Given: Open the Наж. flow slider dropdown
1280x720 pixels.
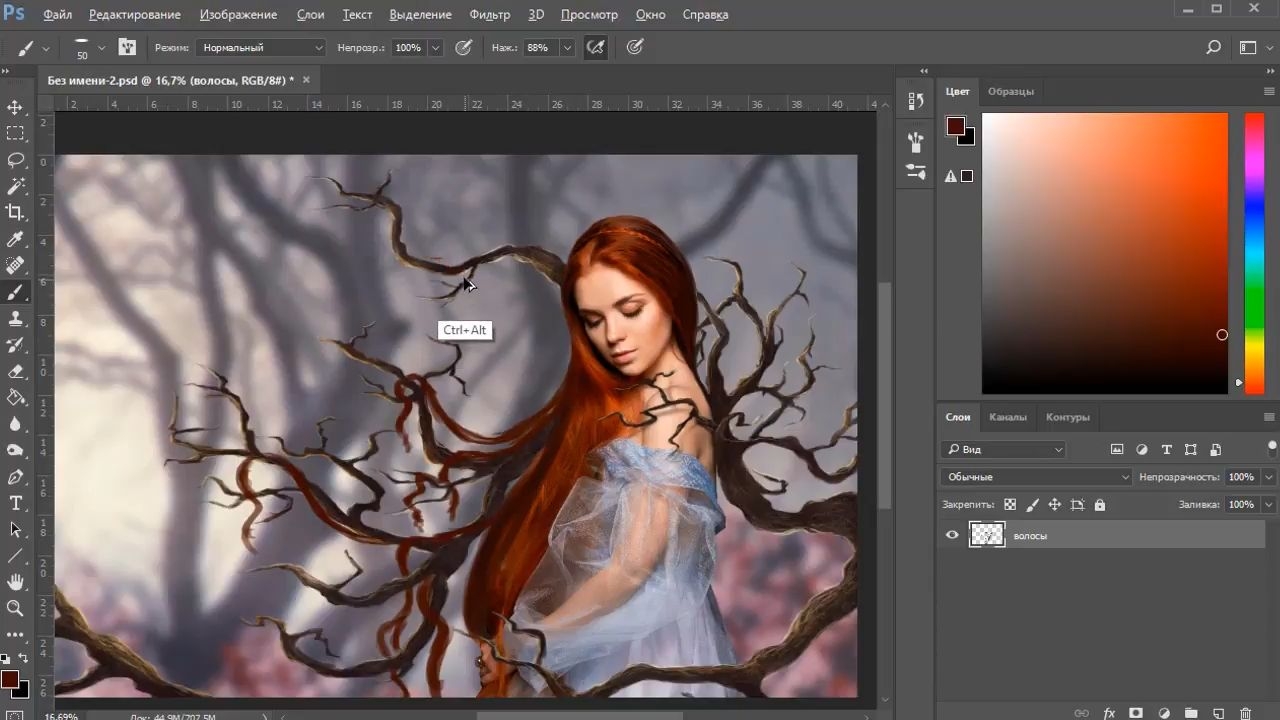Looking at the screenshot, I should click(567, 48).
